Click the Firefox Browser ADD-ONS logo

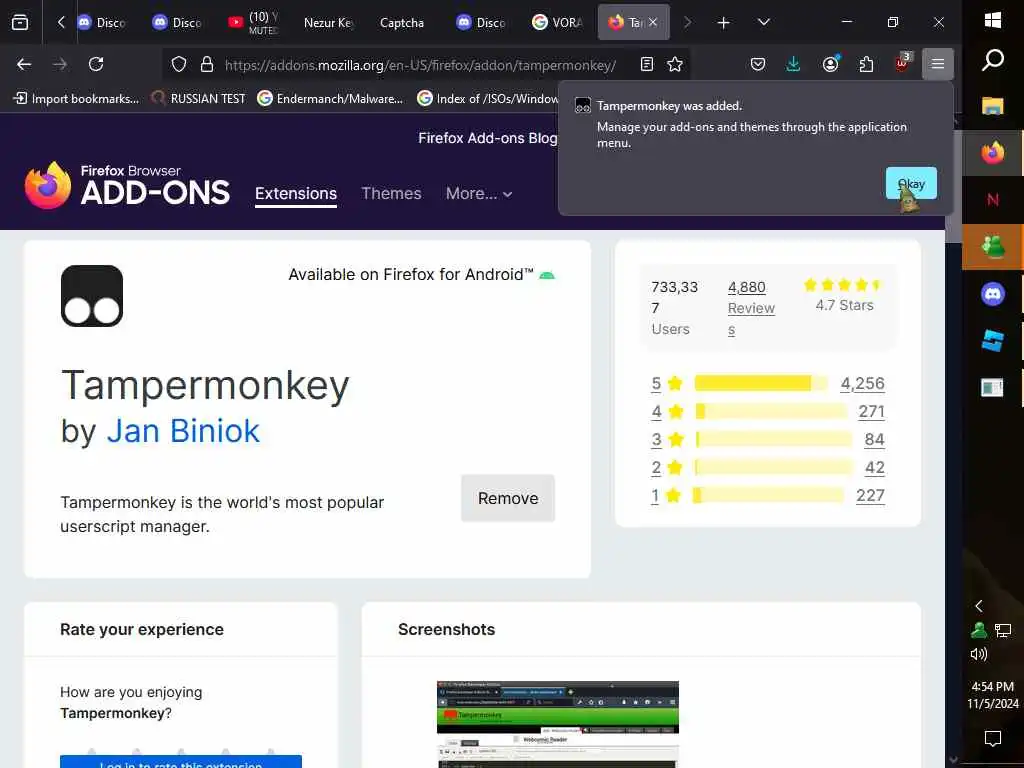(x=127, y=185)
